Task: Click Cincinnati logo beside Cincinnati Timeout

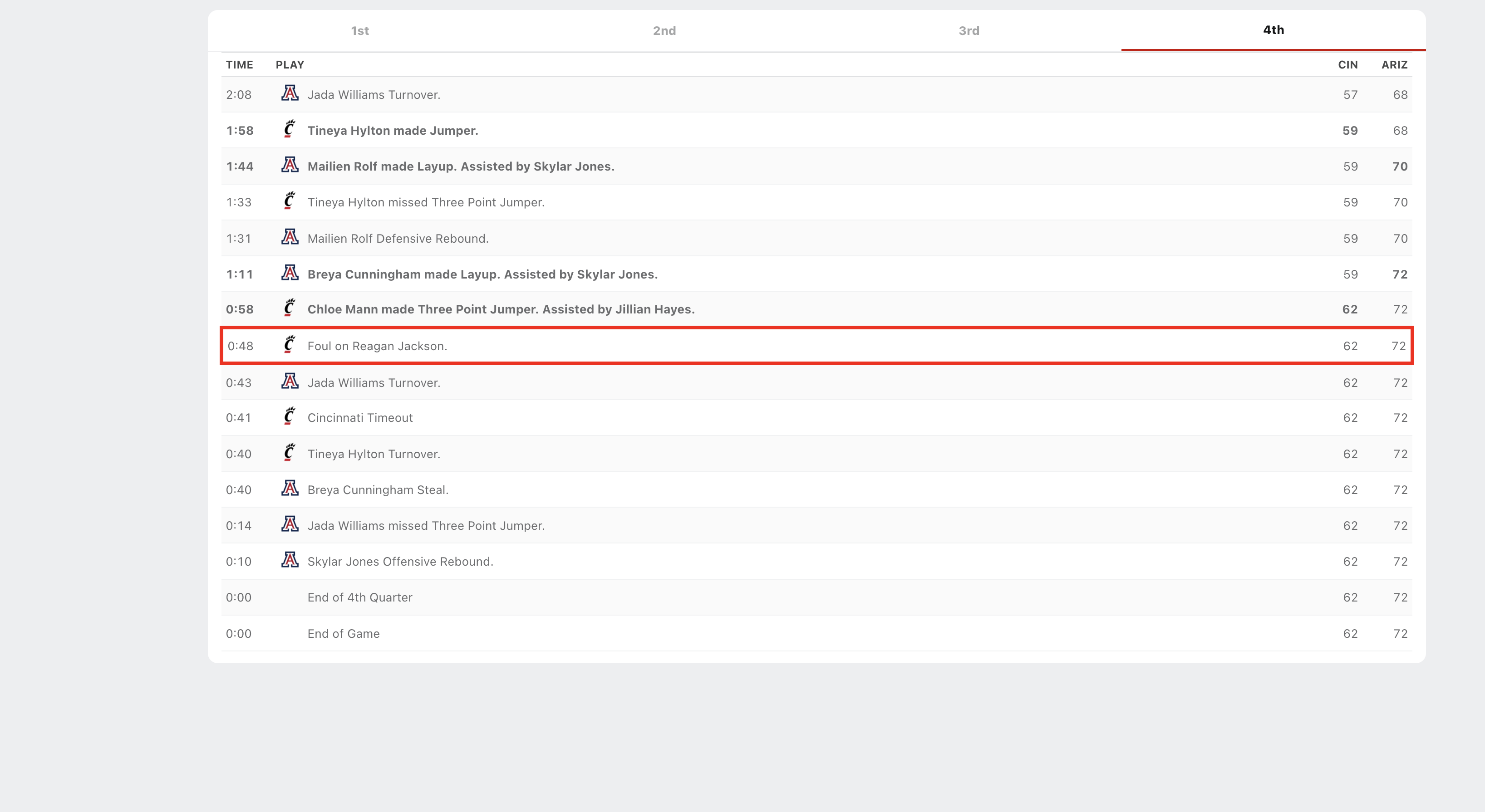Action: tap(290, 417)
